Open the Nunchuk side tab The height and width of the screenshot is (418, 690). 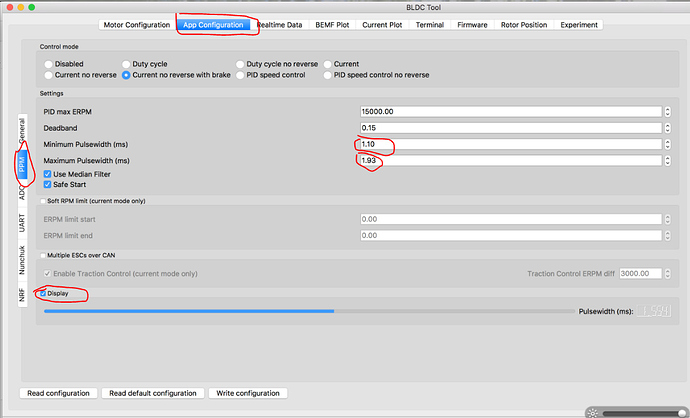pyautogui.click(x=22, y=258)
